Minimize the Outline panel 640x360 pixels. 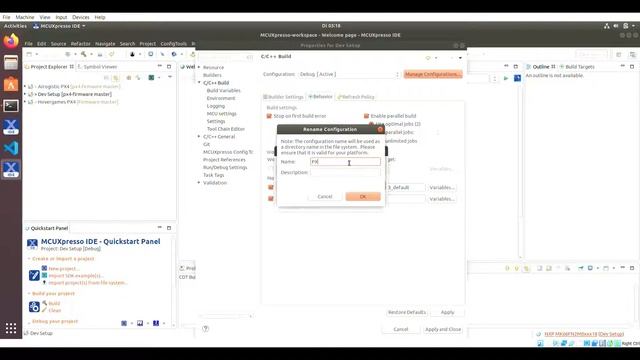point(622,66)
